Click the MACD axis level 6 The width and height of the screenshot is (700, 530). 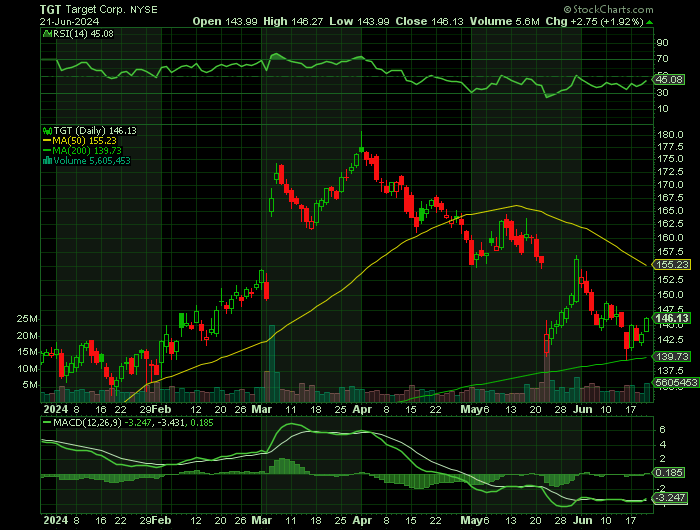tap(662, 430)
